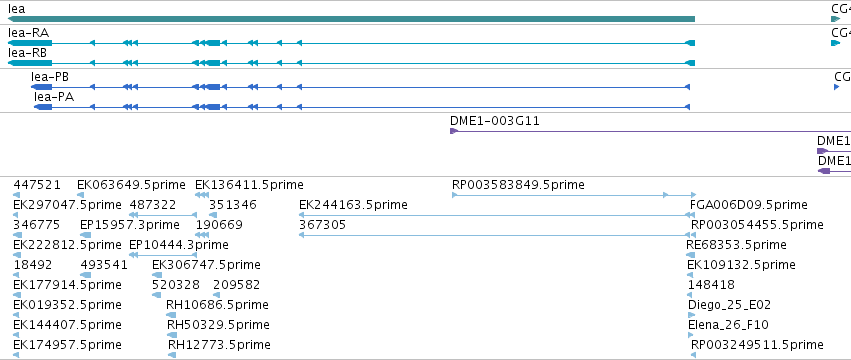Select EST label 447521
Image resolution: width=851 pixels, height=360 pixels.
coord(37,185)
